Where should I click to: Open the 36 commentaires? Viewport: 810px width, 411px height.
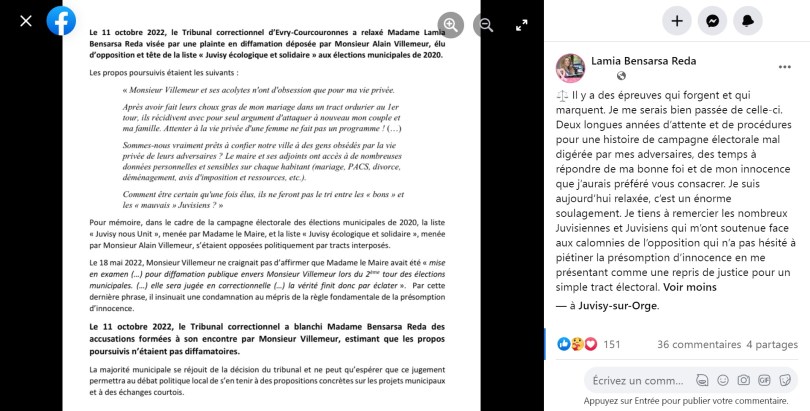(x=699, y=344)
